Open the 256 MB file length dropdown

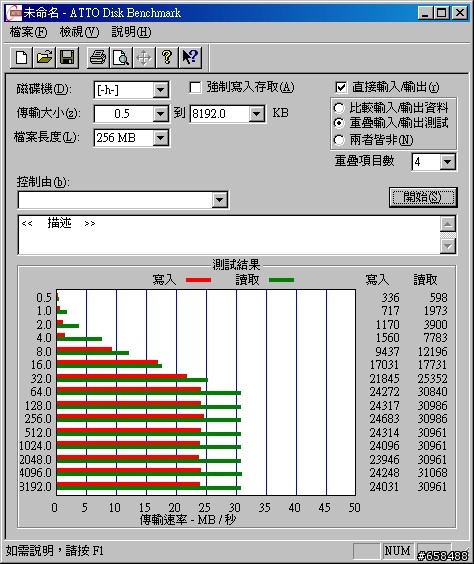pos(160,138)
